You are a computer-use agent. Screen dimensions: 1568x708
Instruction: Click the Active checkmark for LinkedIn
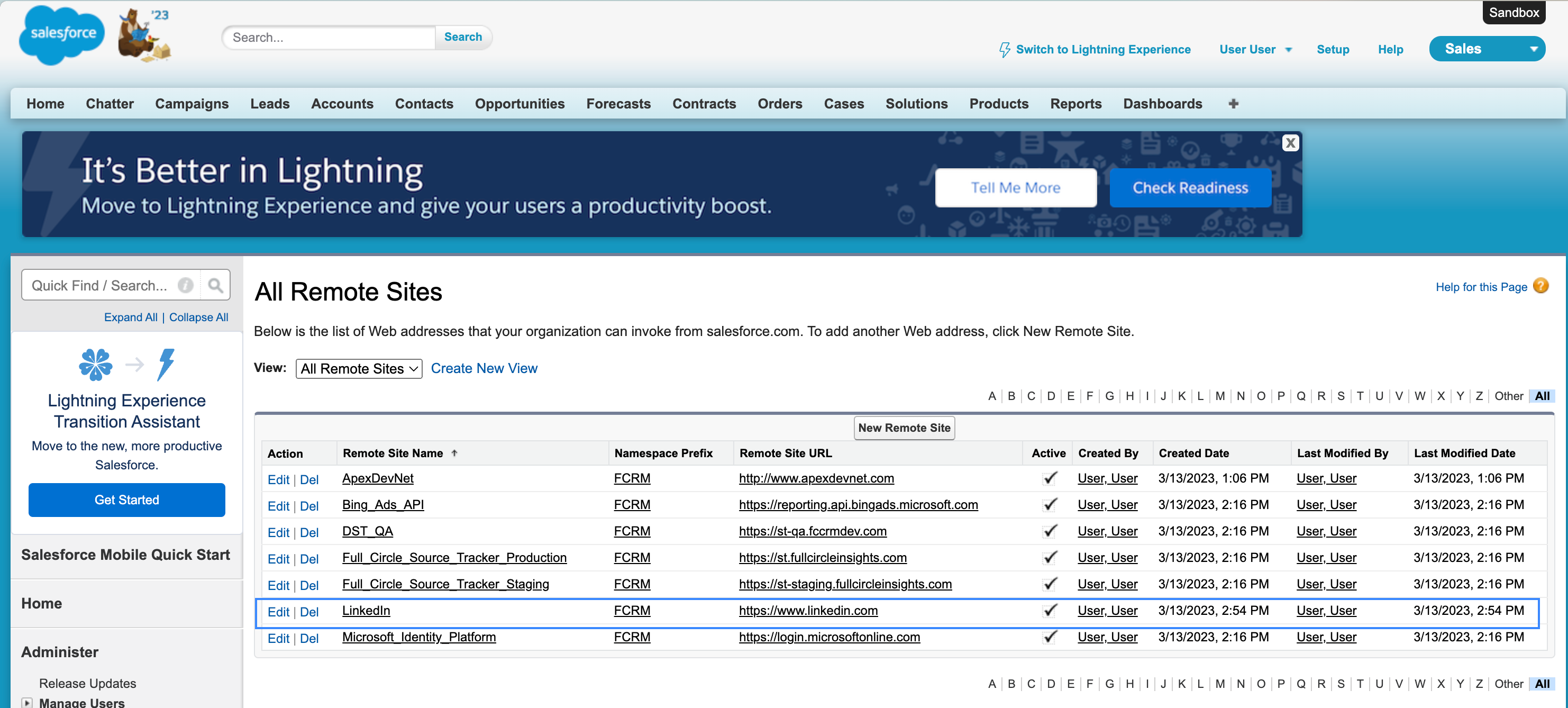1049,611
